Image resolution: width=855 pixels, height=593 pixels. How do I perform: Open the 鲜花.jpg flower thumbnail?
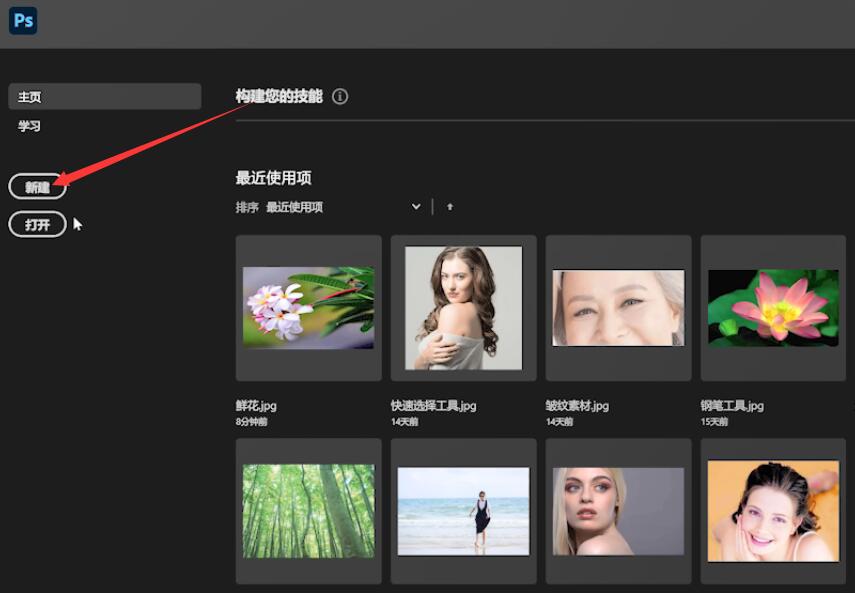point(309,308)
